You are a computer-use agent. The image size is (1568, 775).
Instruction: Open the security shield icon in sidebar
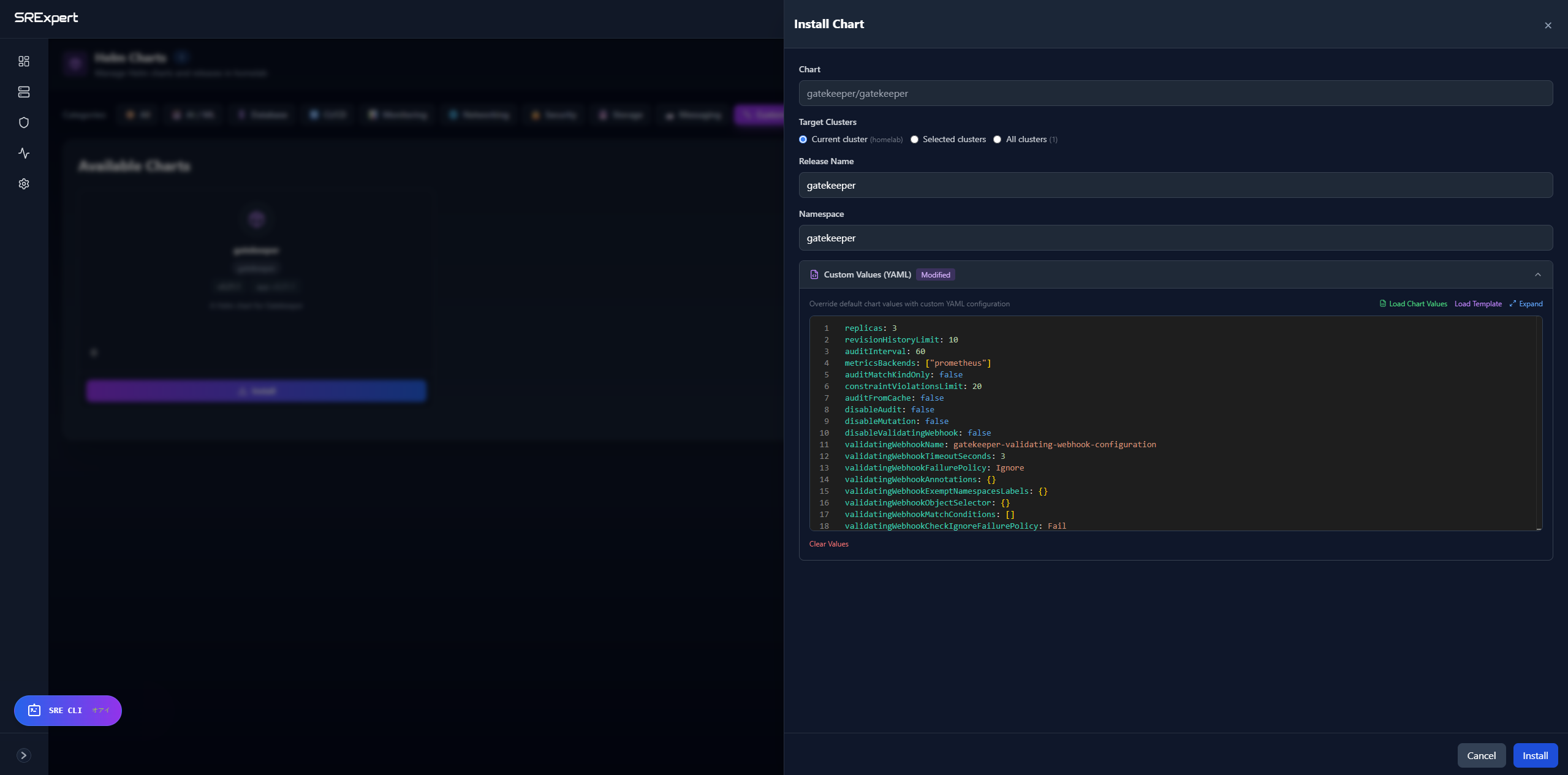pos(24,123)
